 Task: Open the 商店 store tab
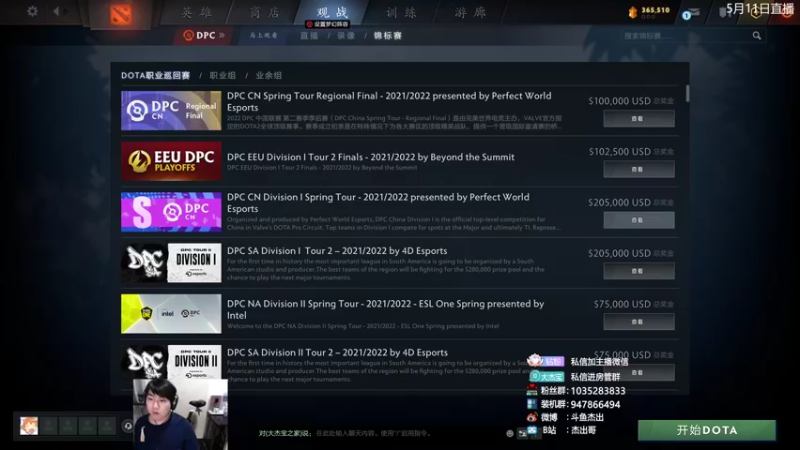pos(265,12)
